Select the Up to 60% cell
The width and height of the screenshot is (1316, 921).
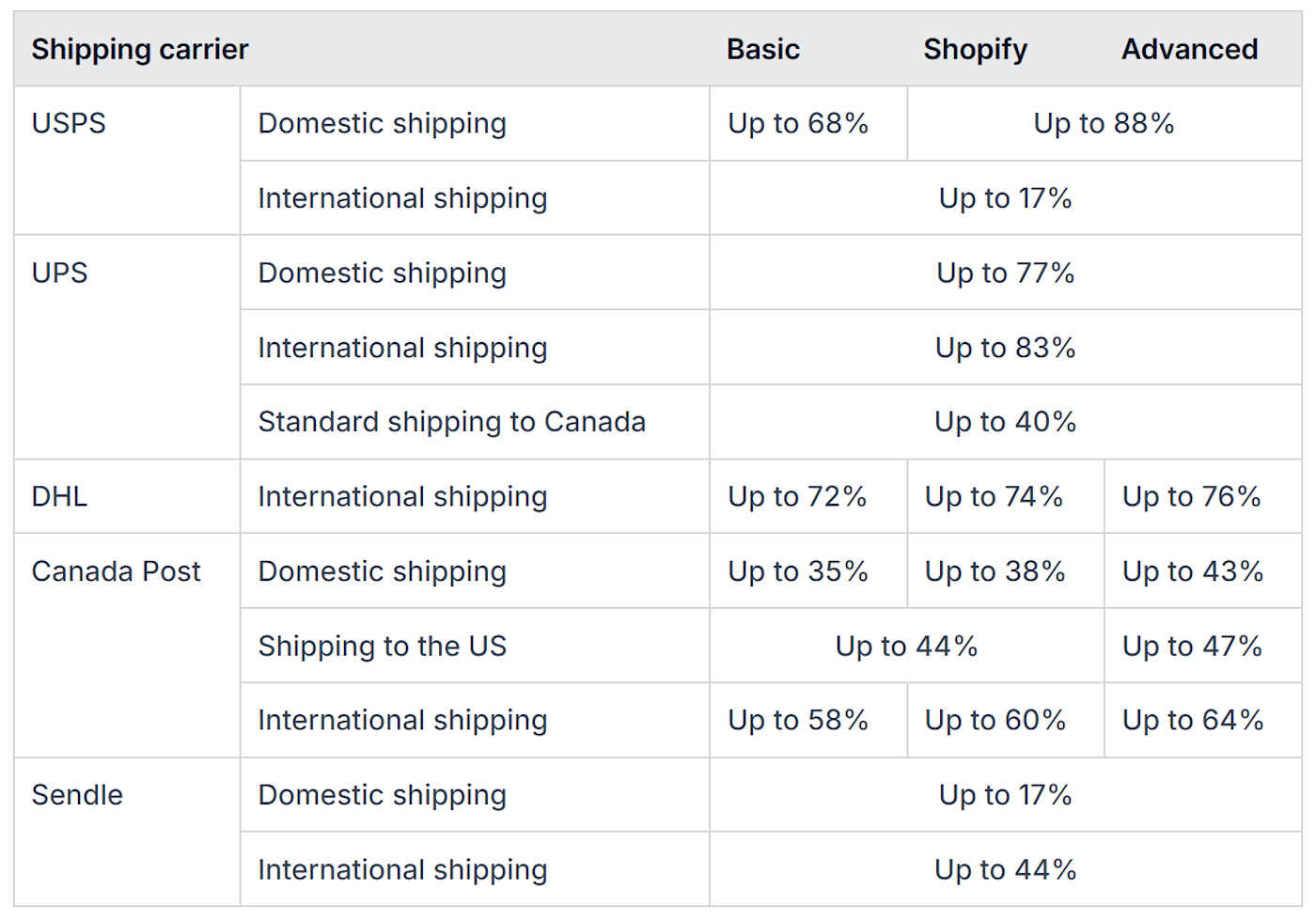[995, 720]
